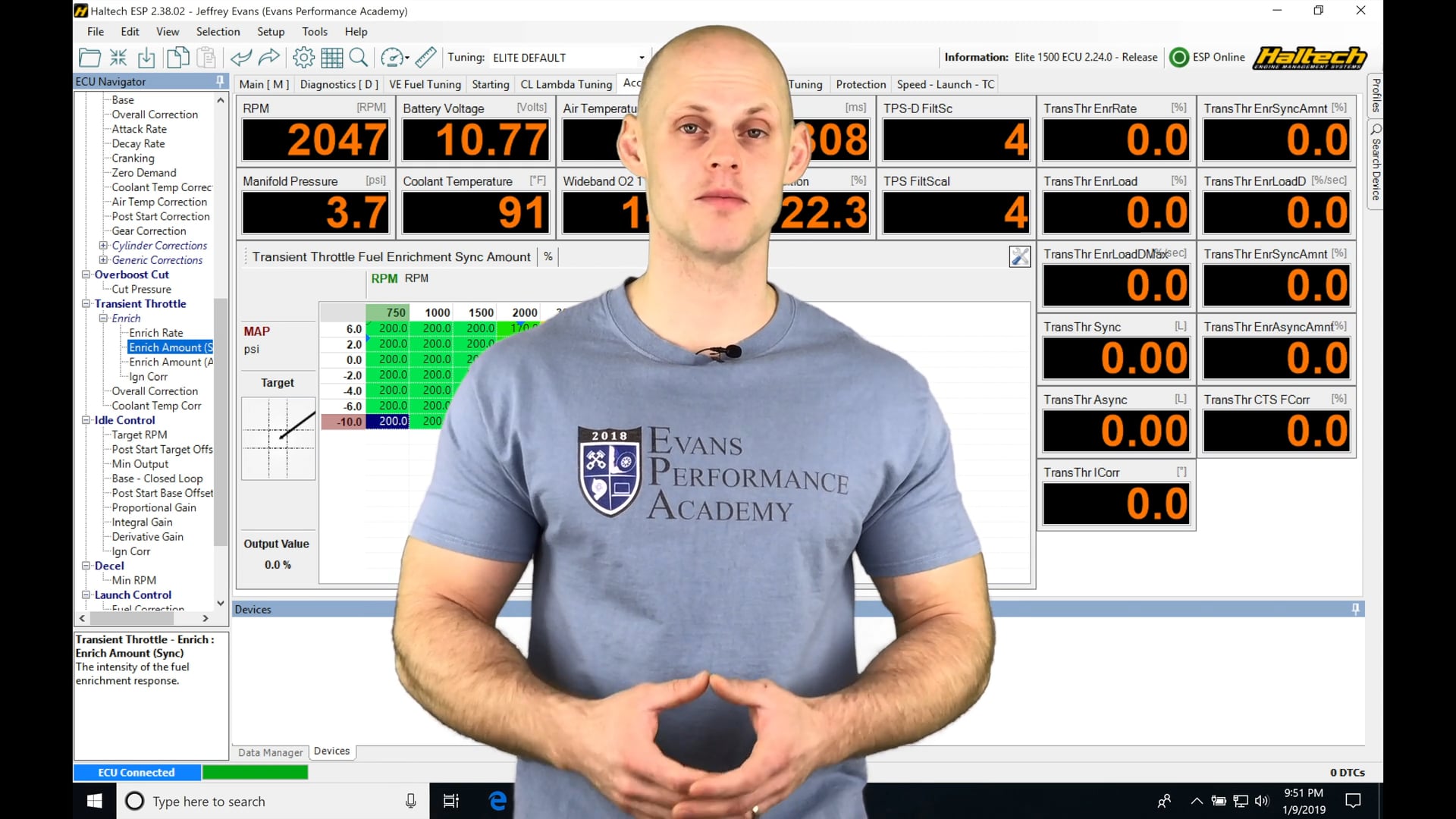Select the ruler measurement tool icon
This screenshot has height=819, width=1456.
tap(425, 58)
